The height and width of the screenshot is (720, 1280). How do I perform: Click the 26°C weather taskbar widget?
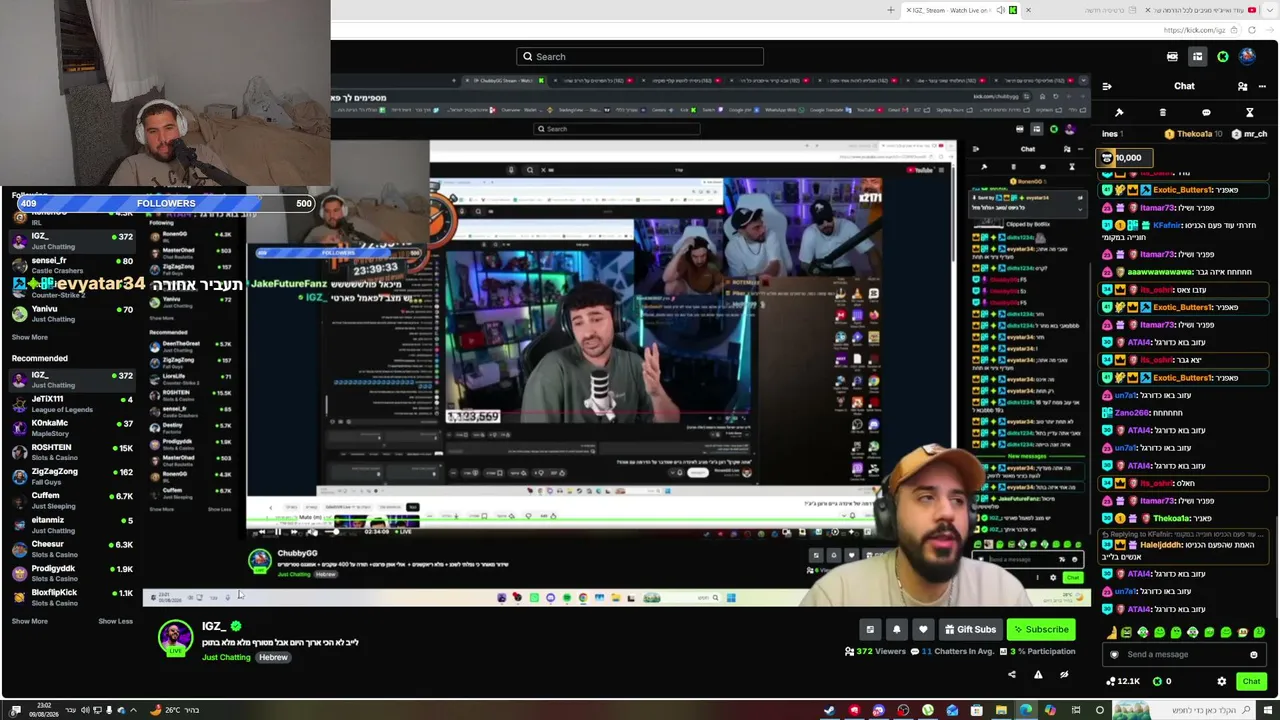point(175,710)
